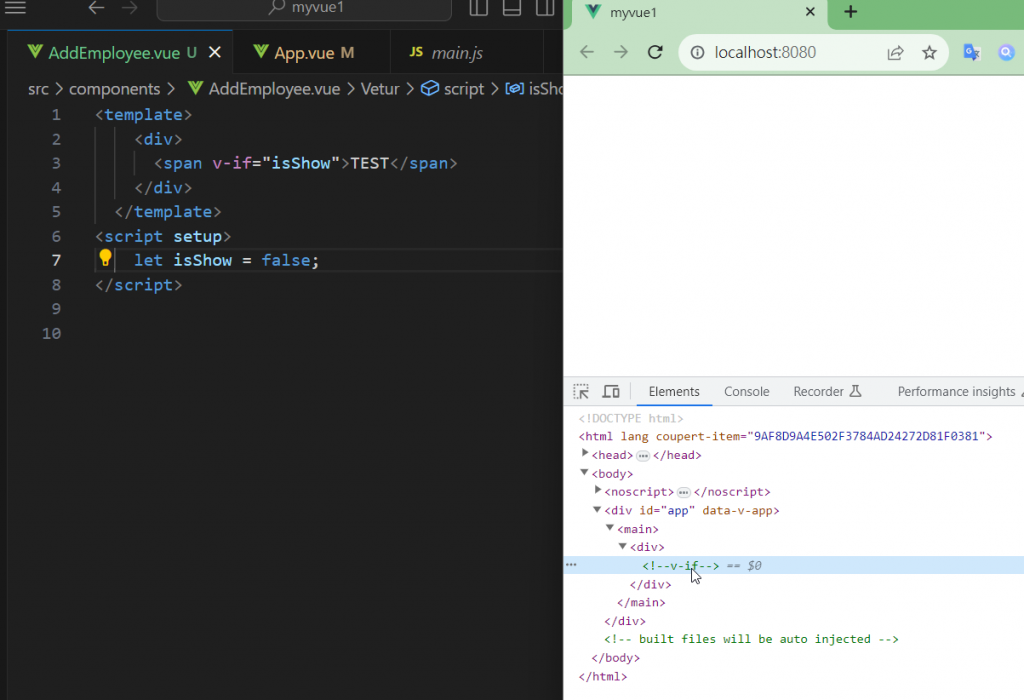Screen dimensions: 1024x700
Task: Click the isShow variable on line 7
Action: (x=202, y=261)
